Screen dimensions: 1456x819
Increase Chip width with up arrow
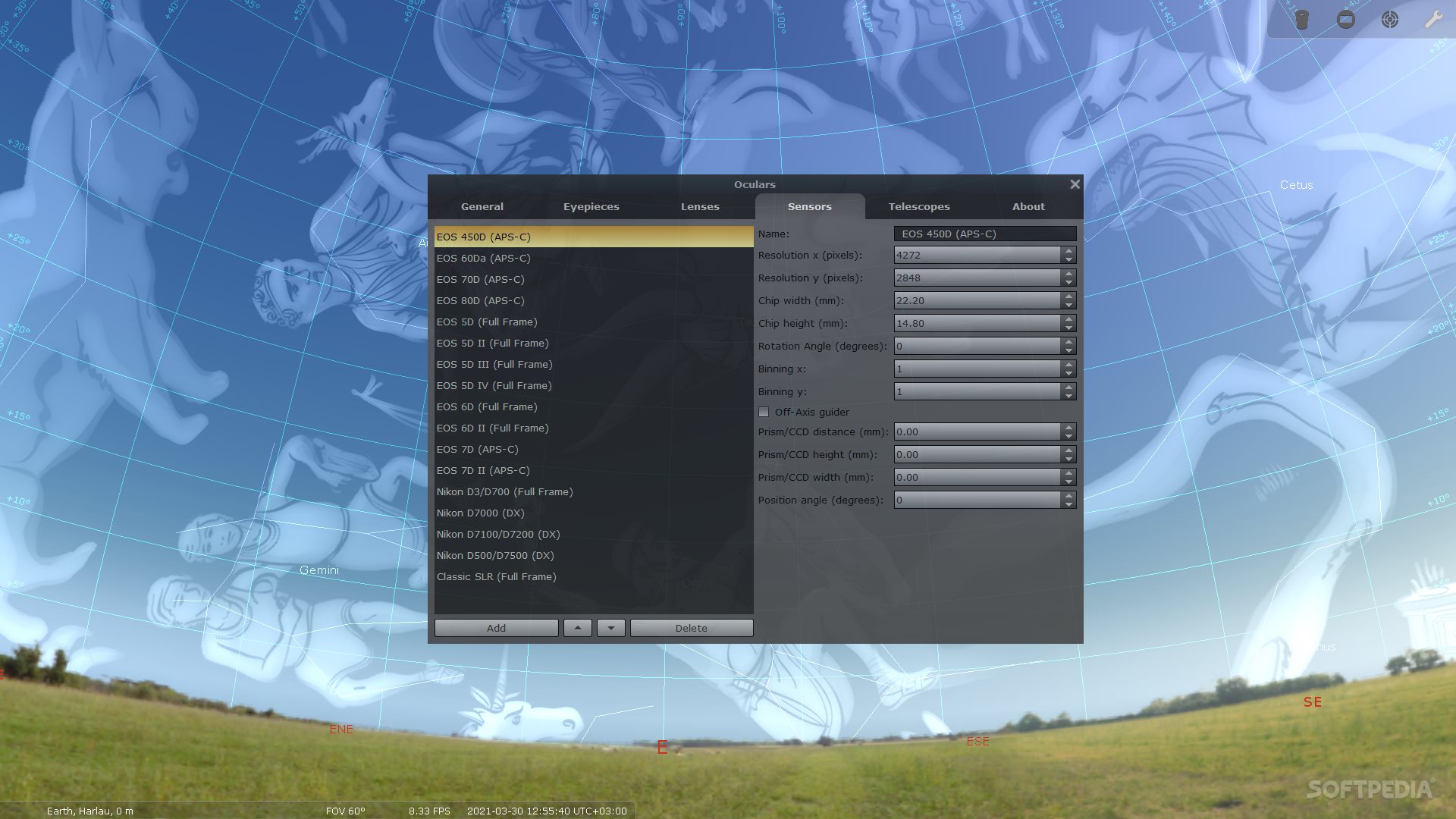coord(1068,297)
